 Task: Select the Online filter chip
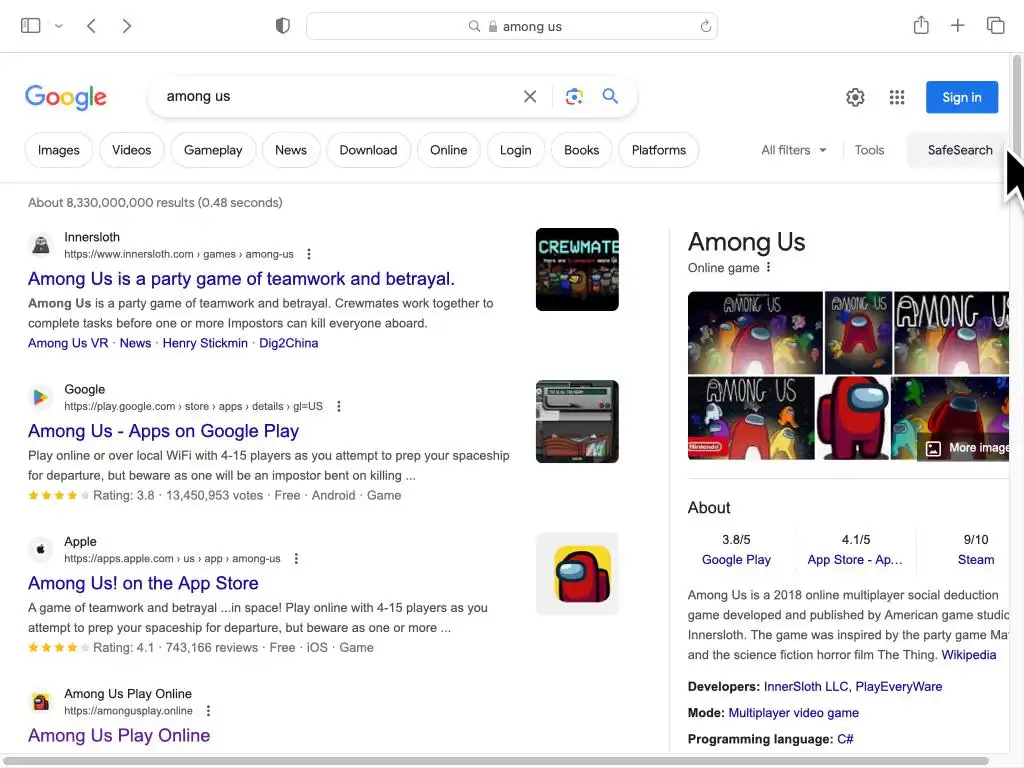(x=449, y=150)
